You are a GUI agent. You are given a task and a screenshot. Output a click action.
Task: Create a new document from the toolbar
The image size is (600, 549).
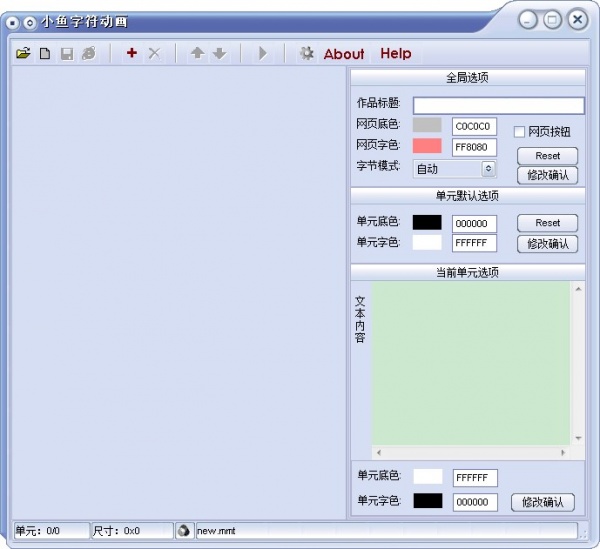(x=45, y=53)
